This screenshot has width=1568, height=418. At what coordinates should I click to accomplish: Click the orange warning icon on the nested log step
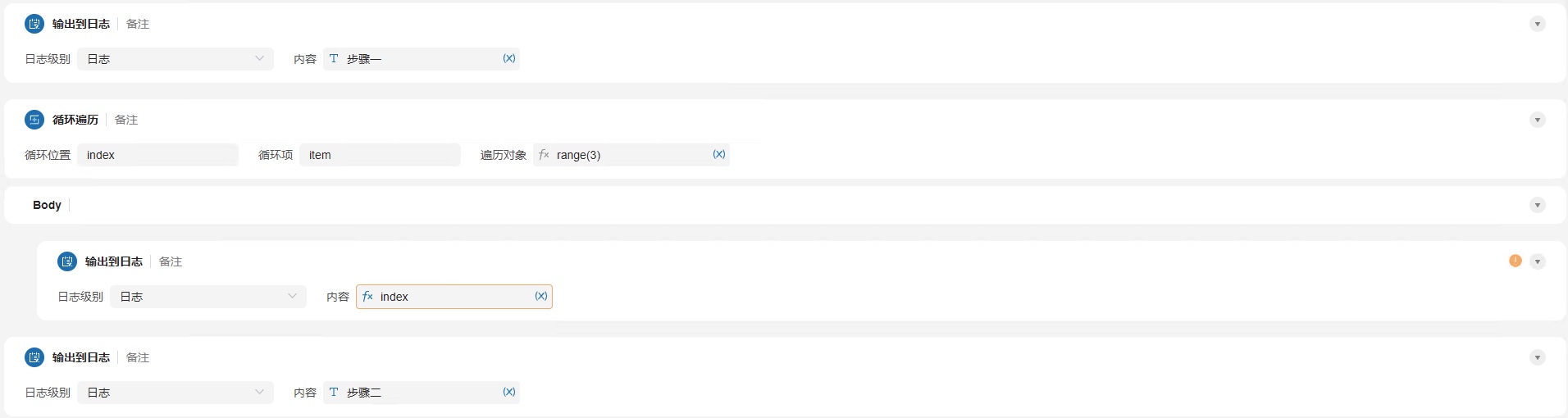pyautogui.click(x=1516, y=261)
